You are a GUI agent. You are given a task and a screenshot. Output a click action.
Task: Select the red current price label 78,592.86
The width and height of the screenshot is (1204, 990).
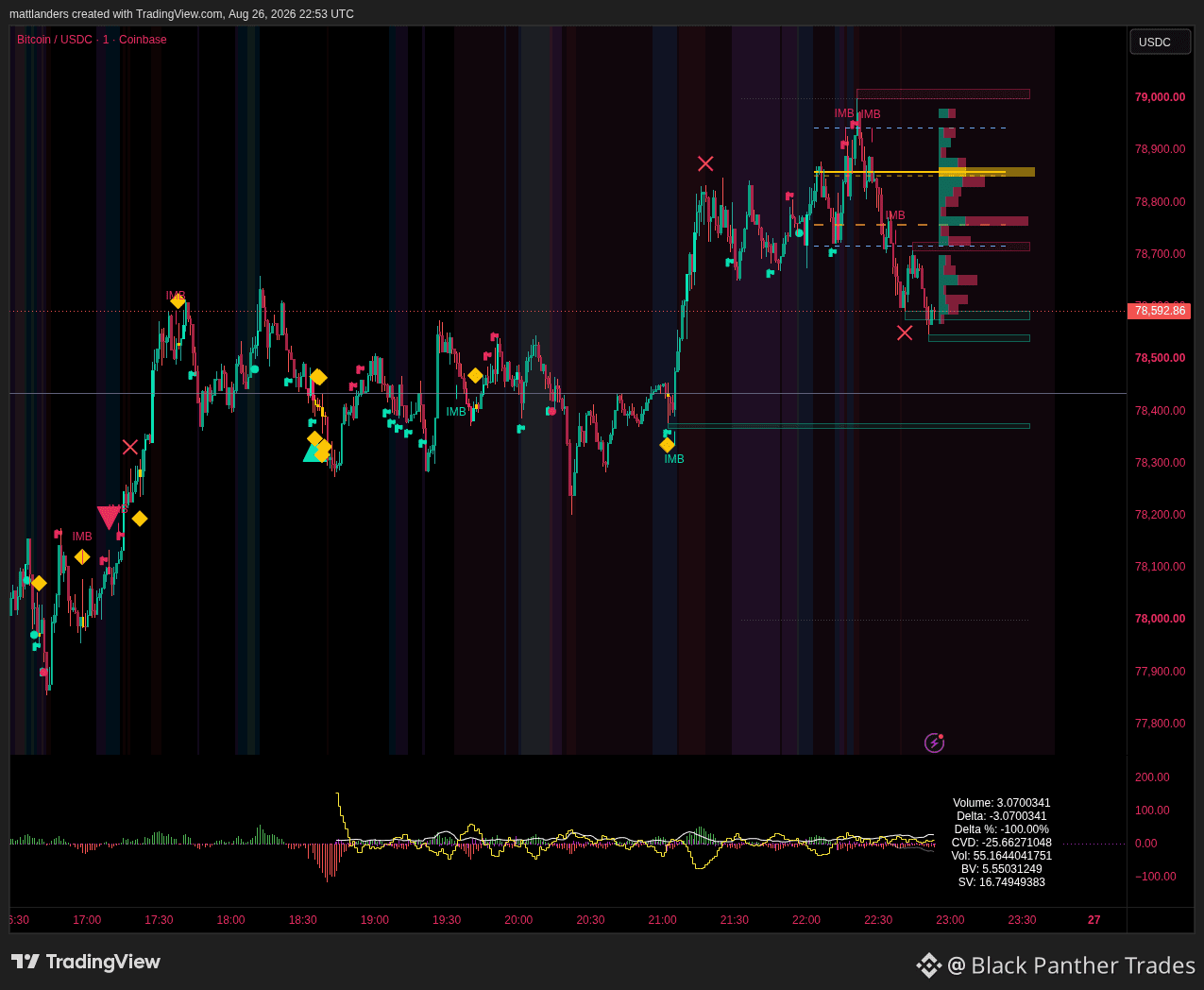pyautogui.click(x=1160, y=311)
